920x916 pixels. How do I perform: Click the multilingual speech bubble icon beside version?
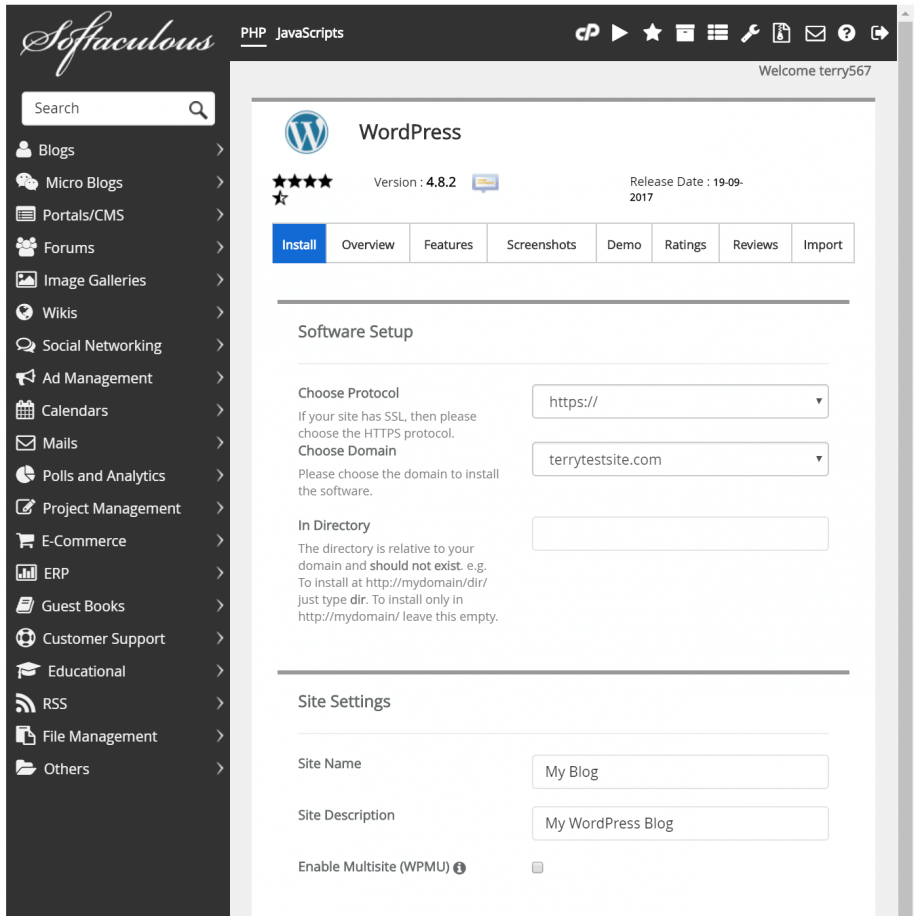click(x=485, y=183)
